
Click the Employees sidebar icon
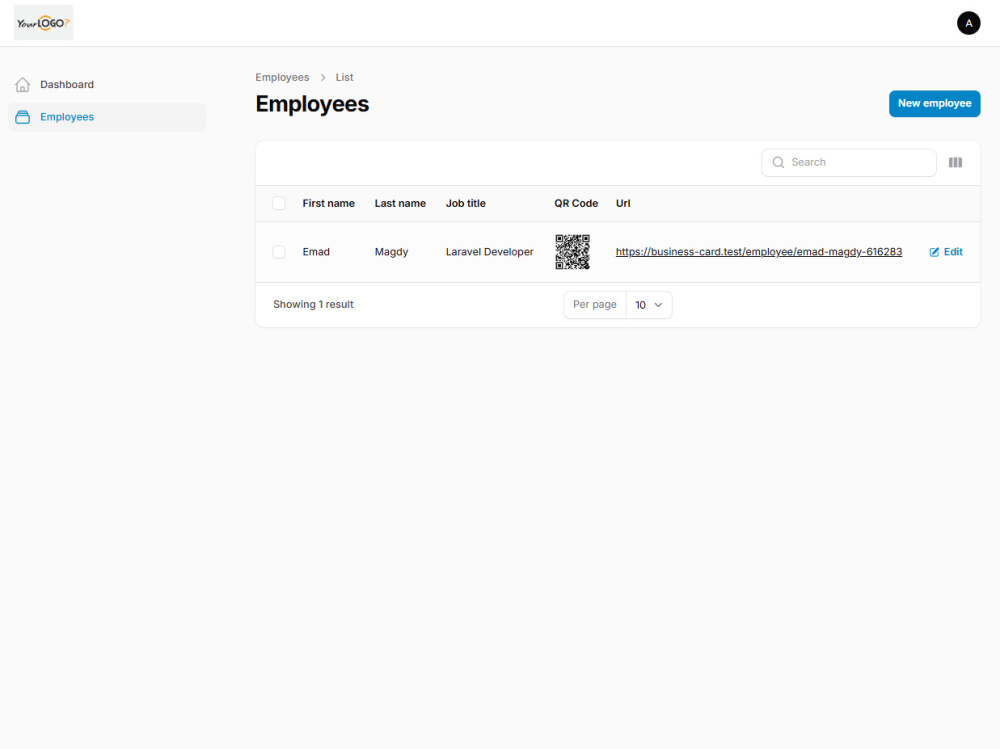22,117
